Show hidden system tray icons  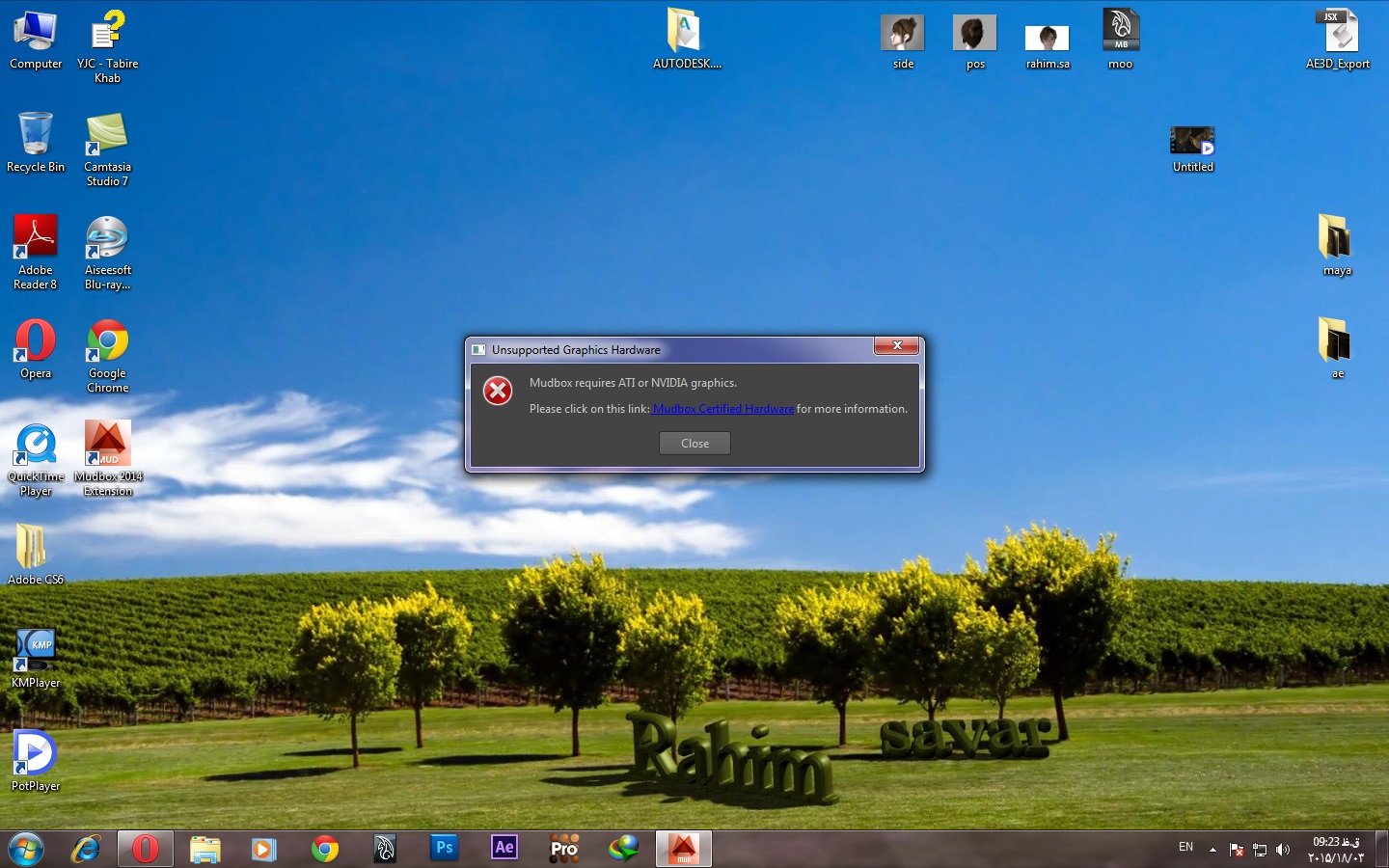click(x=1212, y=850)
